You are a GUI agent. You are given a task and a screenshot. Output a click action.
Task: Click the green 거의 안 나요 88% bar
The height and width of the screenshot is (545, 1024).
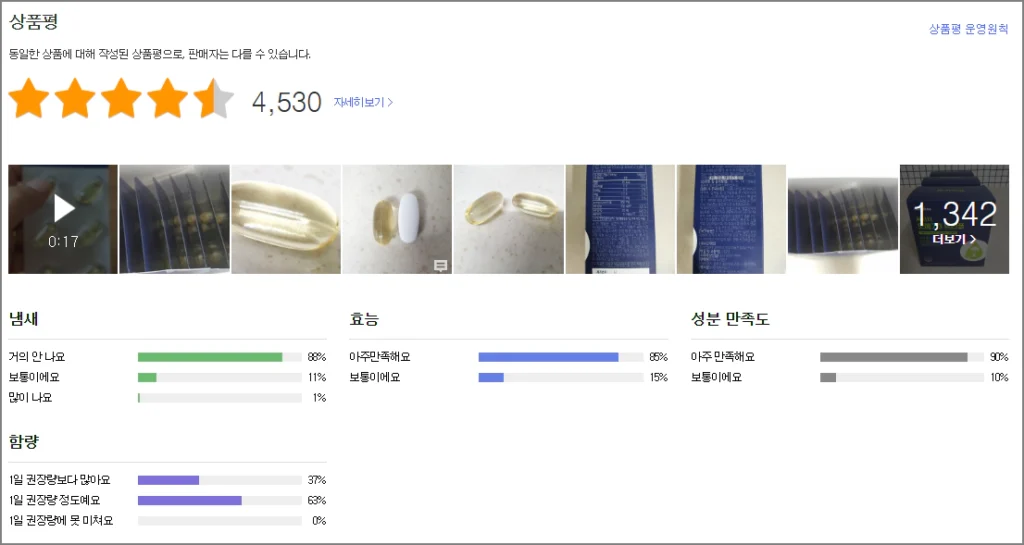click(x=210, y=357)
